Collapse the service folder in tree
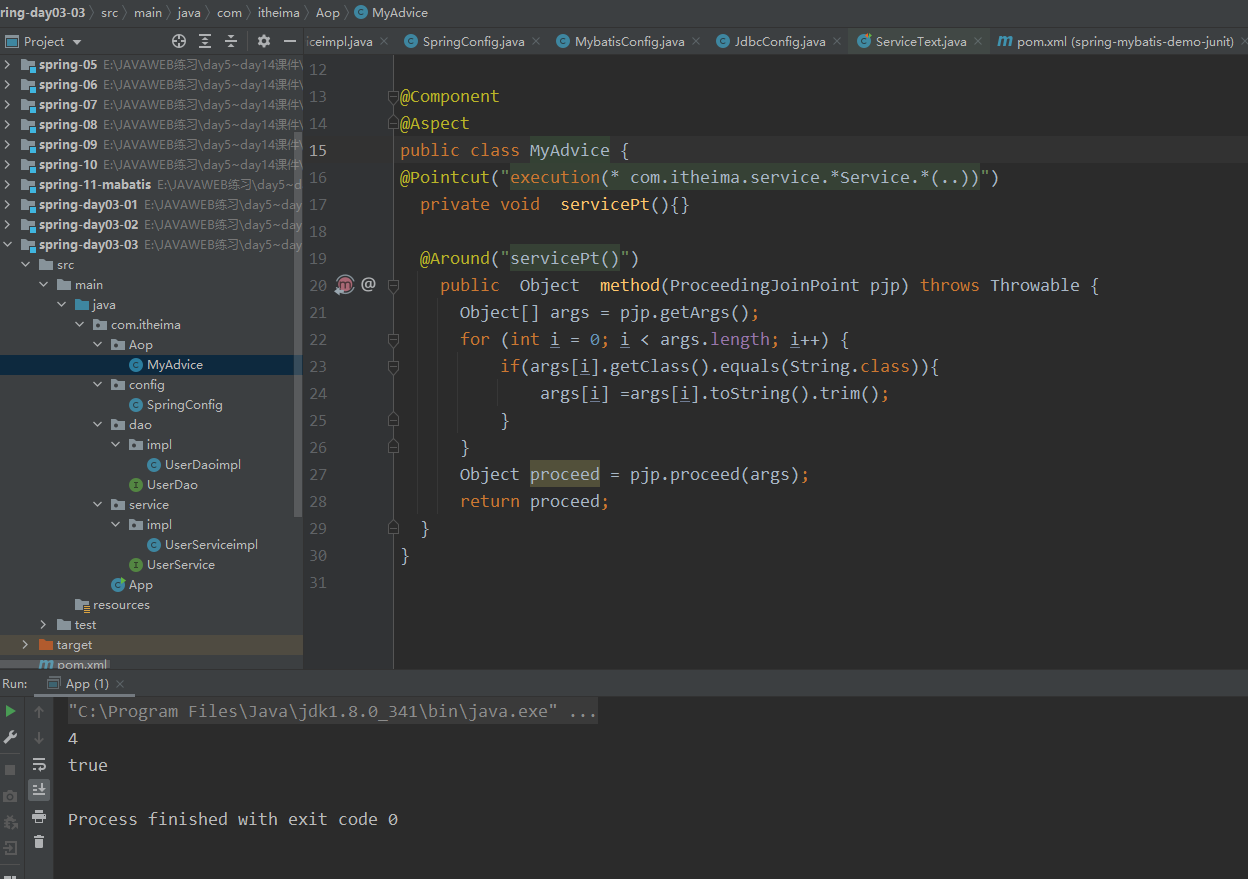Image resolution: width=1248 pixels, height=879 pixels. coord(97,505)
